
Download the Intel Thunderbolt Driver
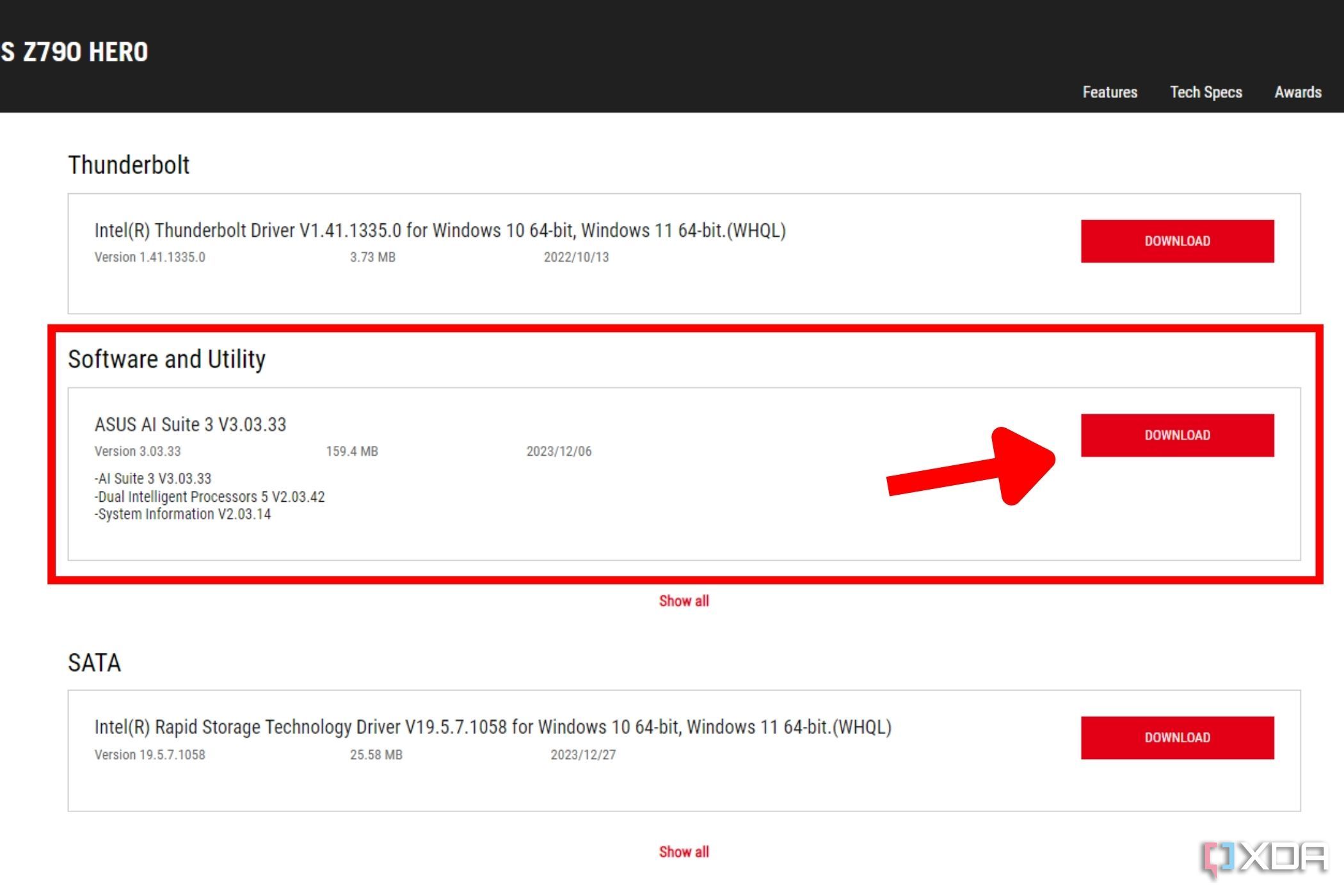click(x=1177, y=241)
